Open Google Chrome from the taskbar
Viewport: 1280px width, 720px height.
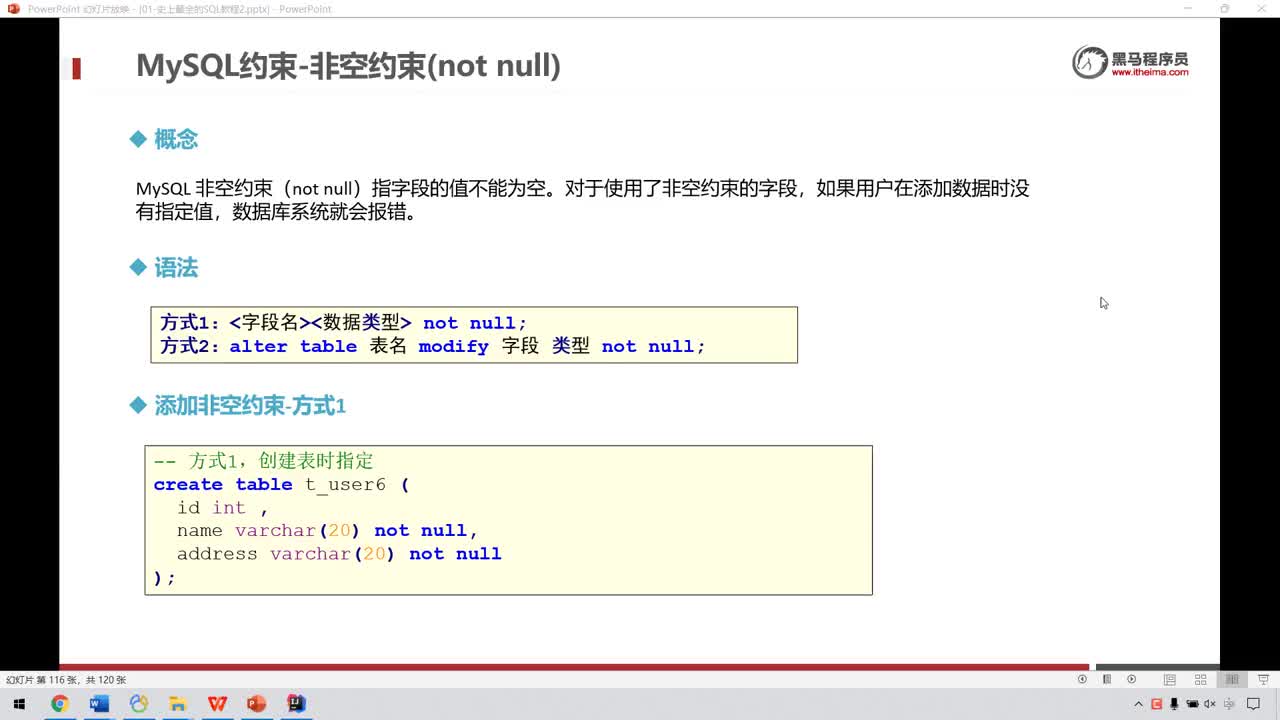(x=59, y=704)
